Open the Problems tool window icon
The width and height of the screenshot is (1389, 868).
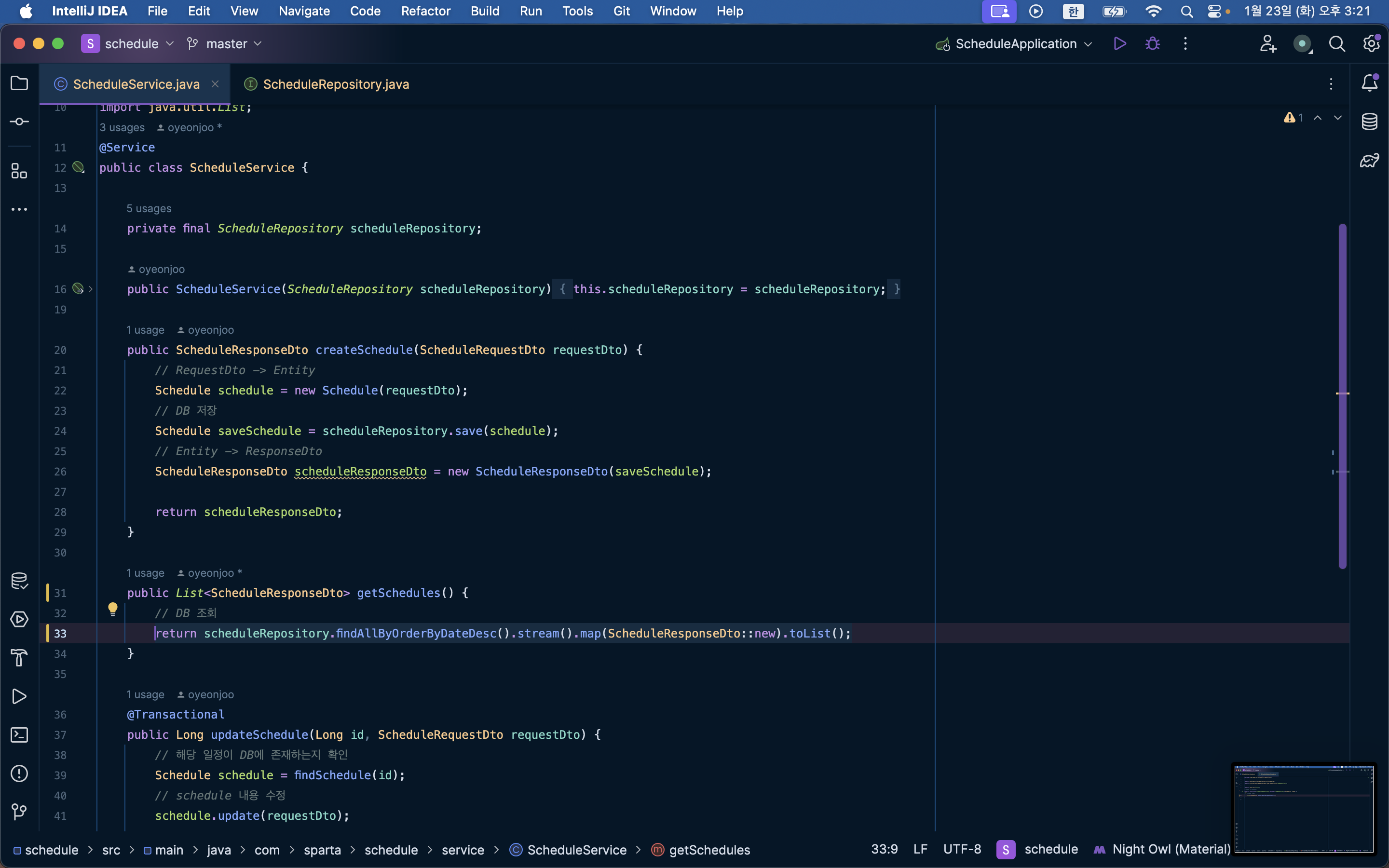[x=19, y=773]
